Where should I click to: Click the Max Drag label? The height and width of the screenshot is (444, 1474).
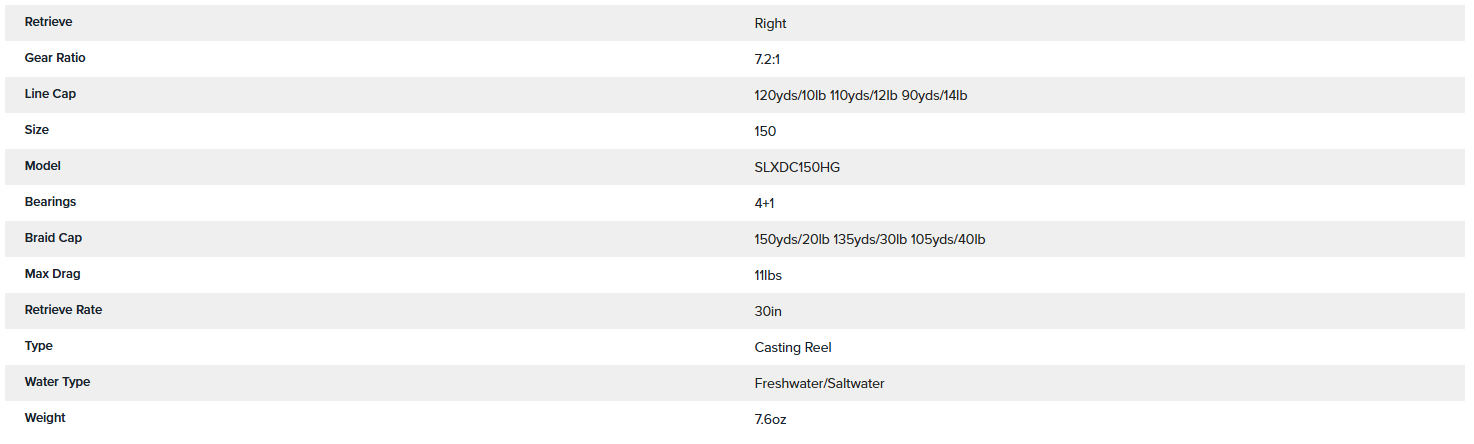coord(52,274)
